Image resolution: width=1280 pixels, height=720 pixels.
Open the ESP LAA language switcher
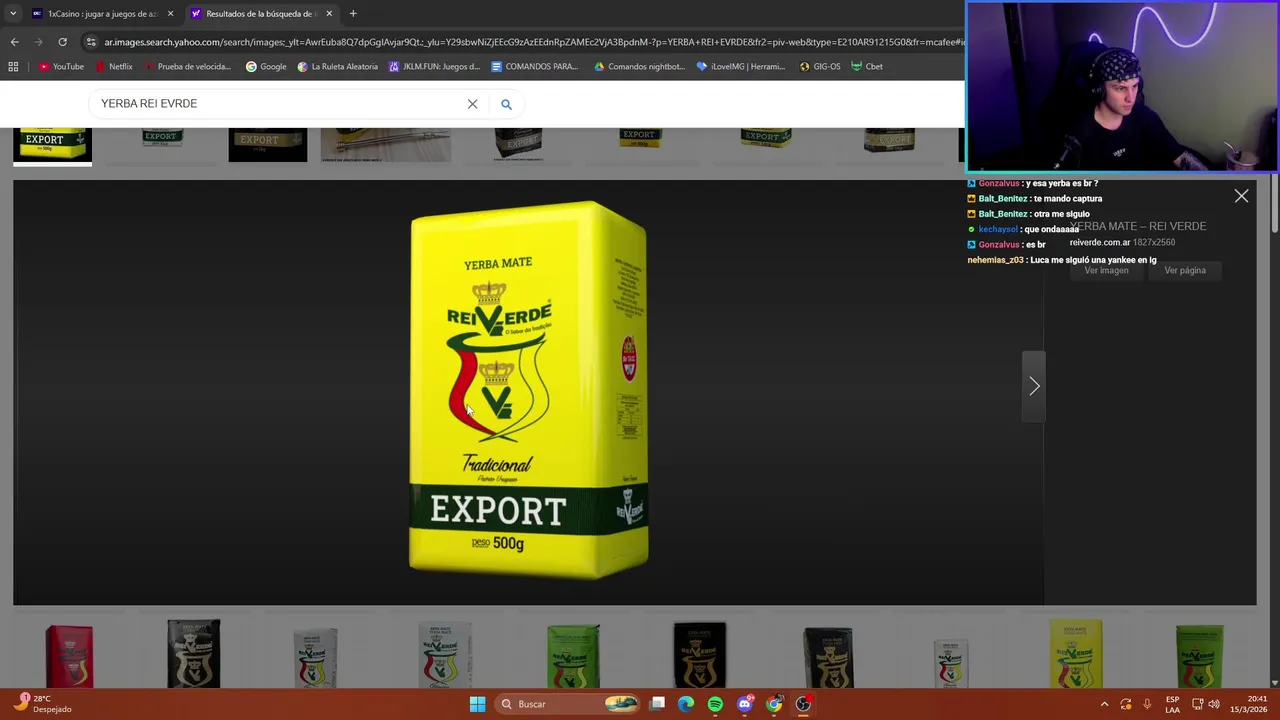pos(1172,704)
